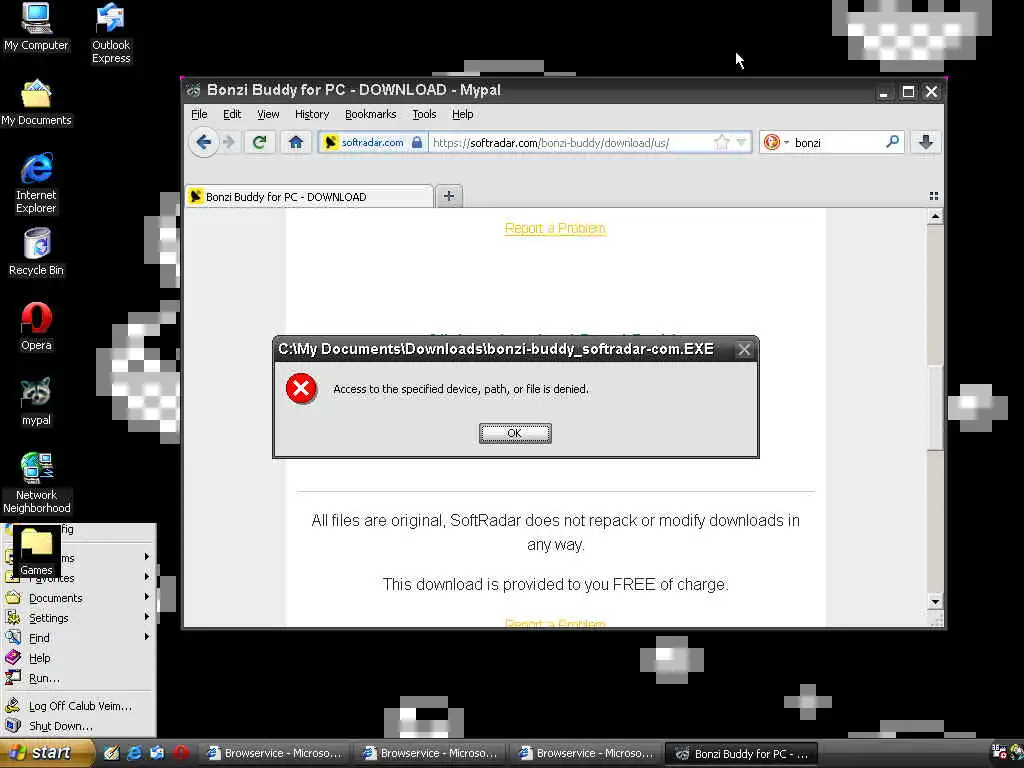Switch to second Browservice taskbar button
Screen dimensions: 1024x768
click(x=431, y=754)
